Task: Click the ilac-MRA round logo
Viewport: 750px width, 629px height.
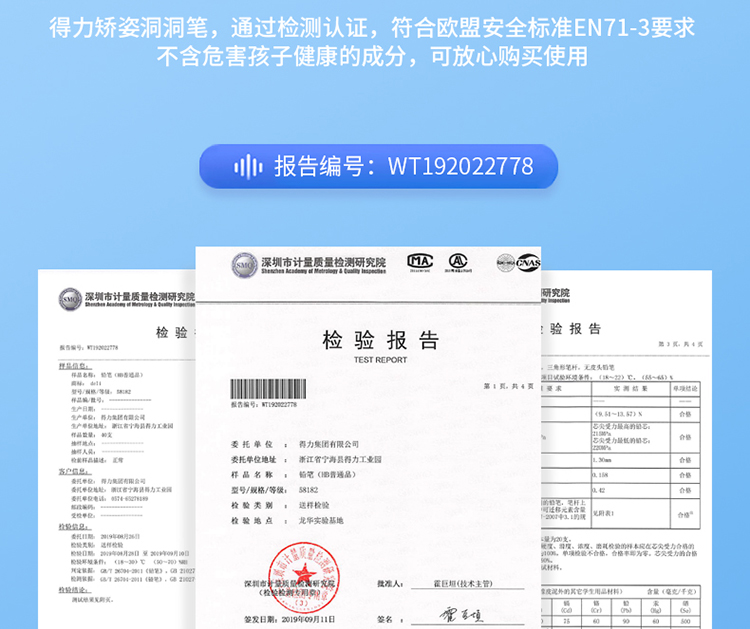Action: click(505, 263)
